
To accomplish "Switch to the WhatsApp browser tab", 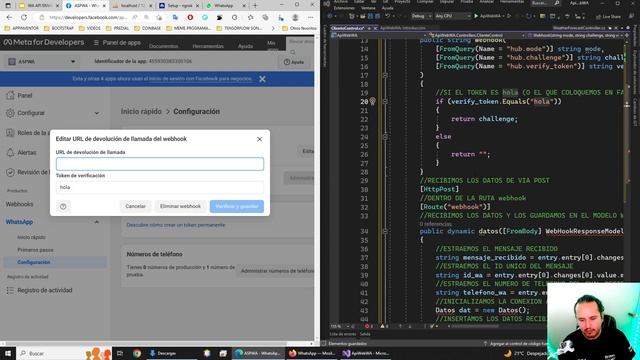I will click(x=225, y=6).
